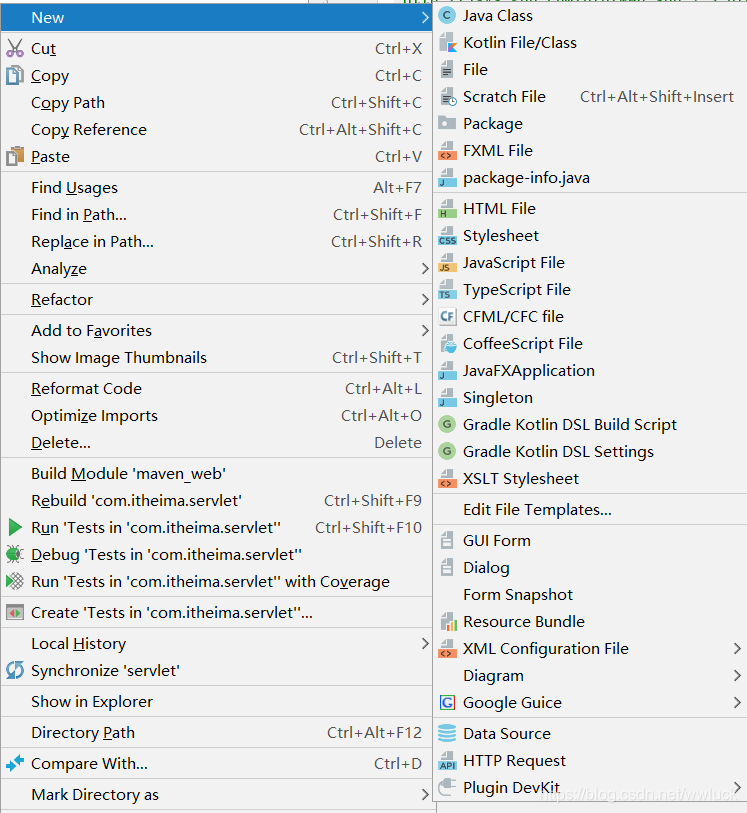Expand the Mark Directory as submenu arrow
747x813 pixels.
point(425,794)
